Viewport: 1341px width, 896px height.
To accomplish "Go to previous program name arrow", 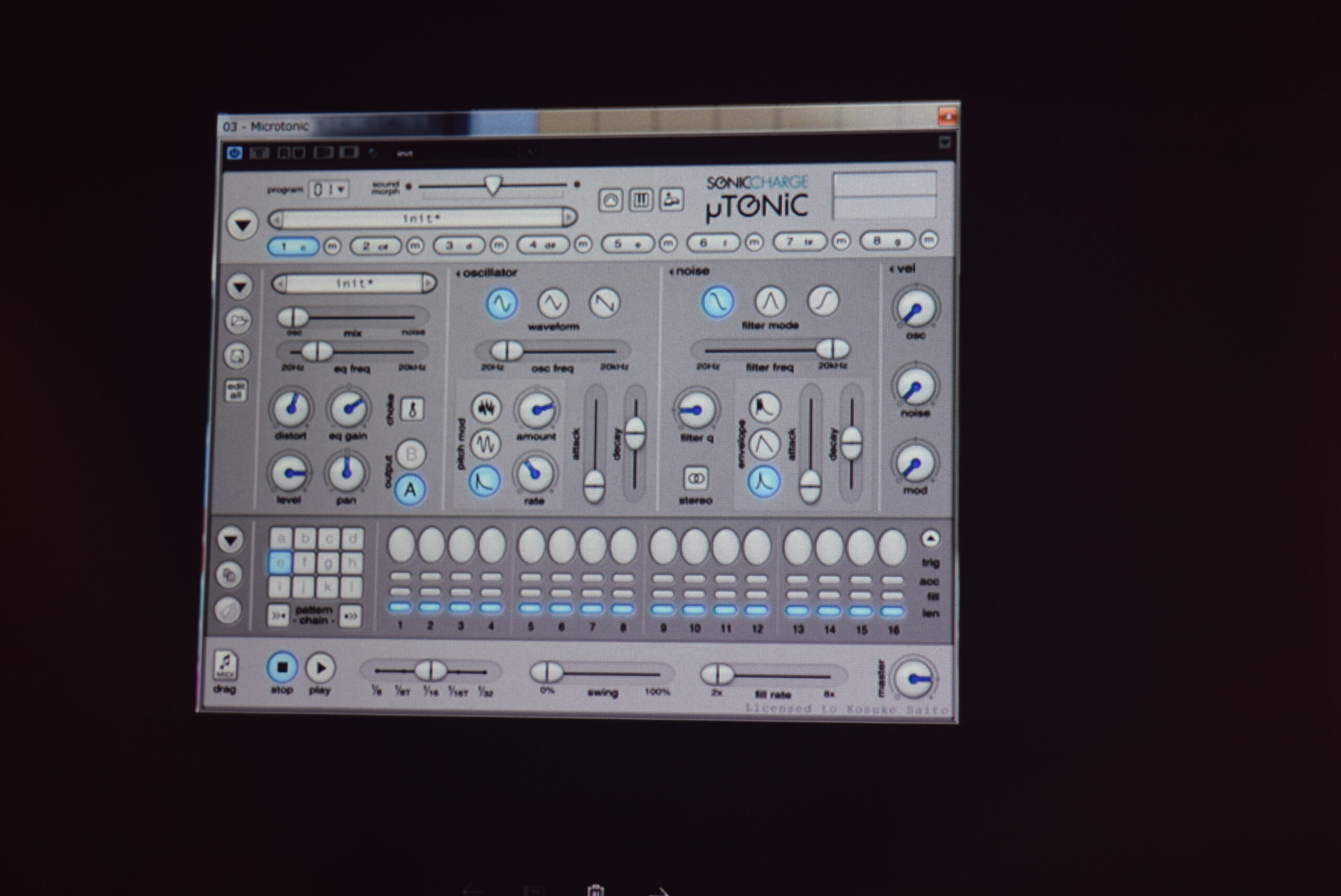I will [x=277, y=219].
